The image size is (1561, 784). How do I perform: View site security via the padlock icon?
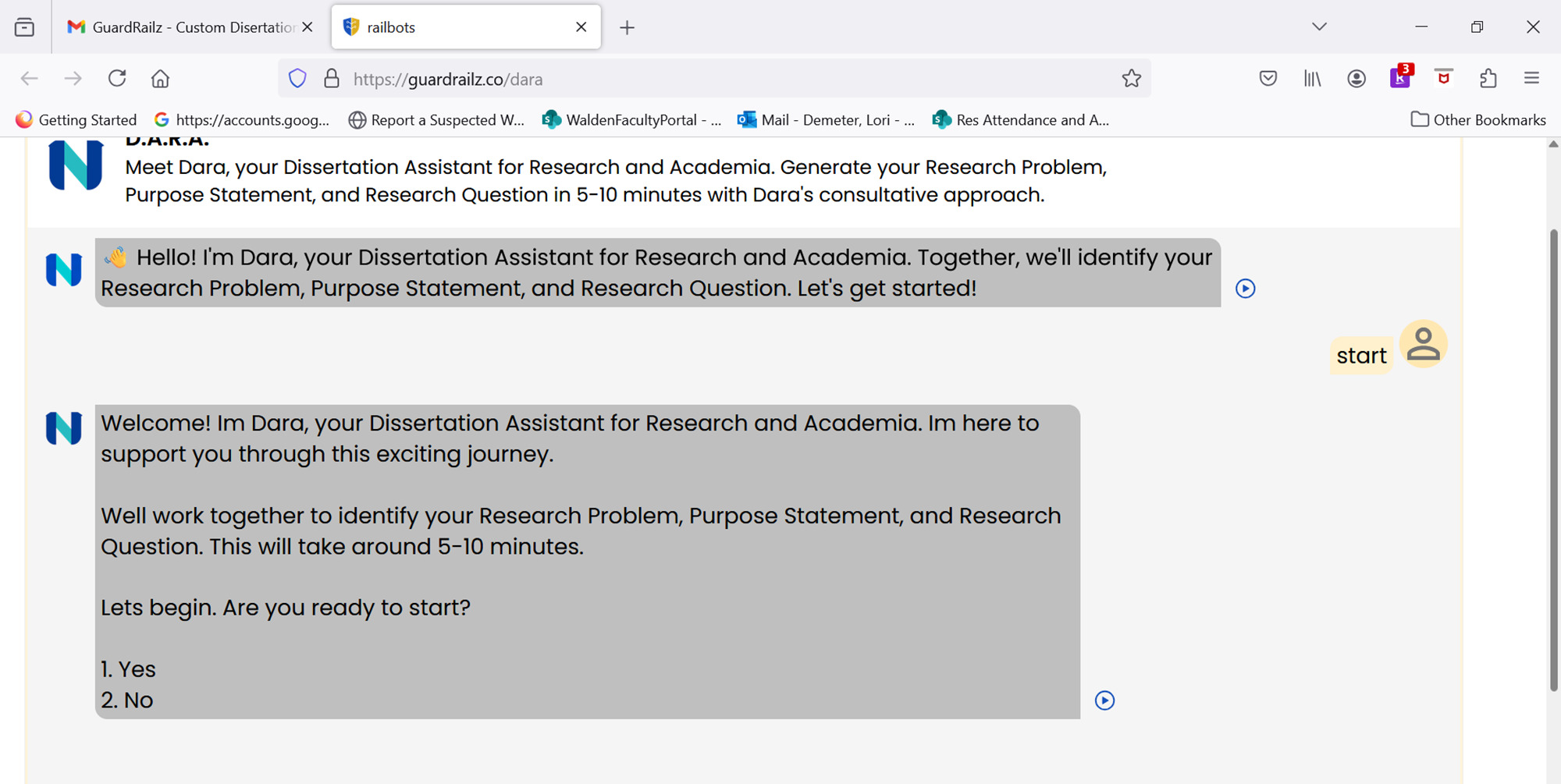331,78
